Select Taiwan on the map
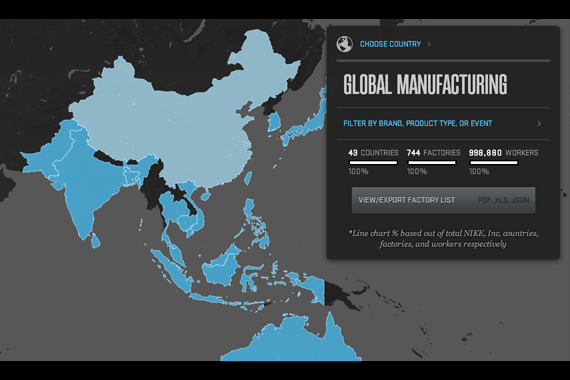570x380 pixels. [x=248, y=178]
